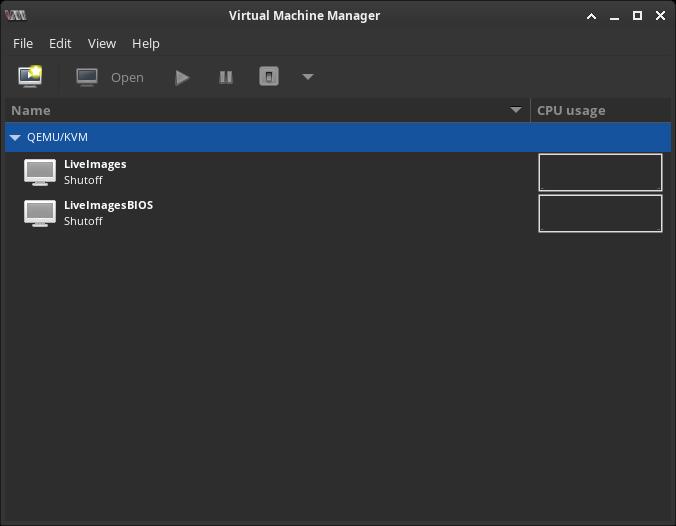Viewport: 676px width, 526px height.
Task: Select the LiveImages virtual machine name
Action: coord(95,164)
